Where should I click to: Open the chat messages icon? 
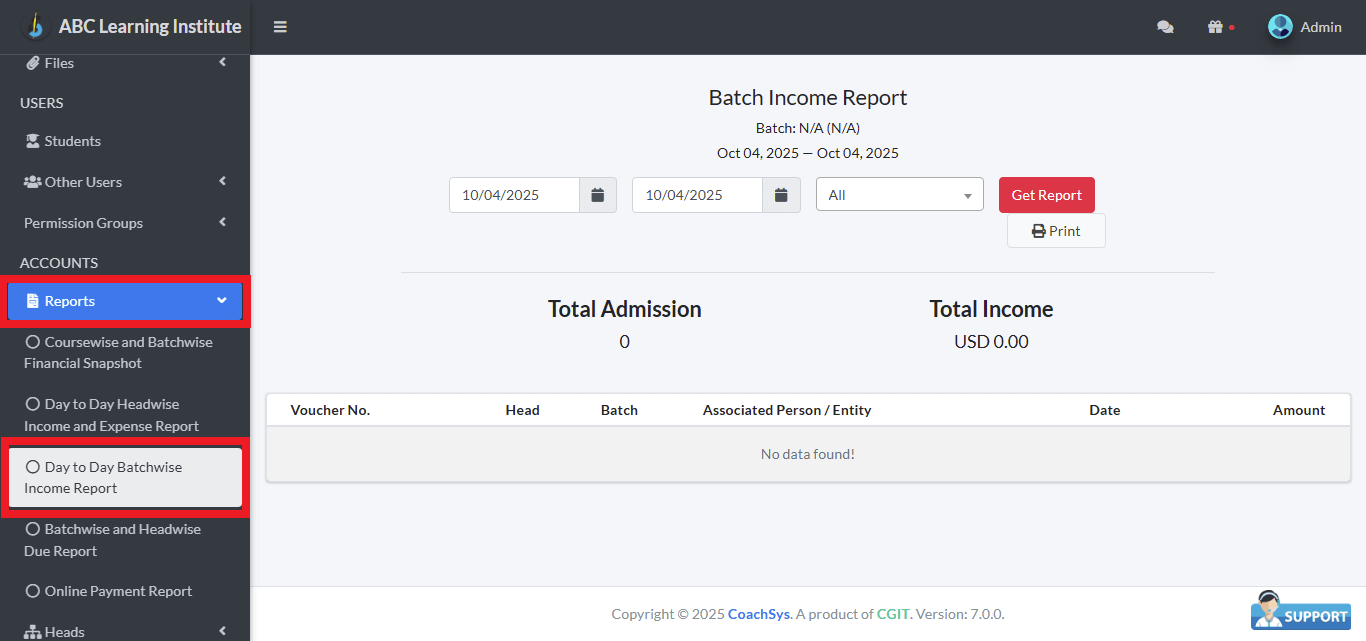click(x=1165, y=27)
